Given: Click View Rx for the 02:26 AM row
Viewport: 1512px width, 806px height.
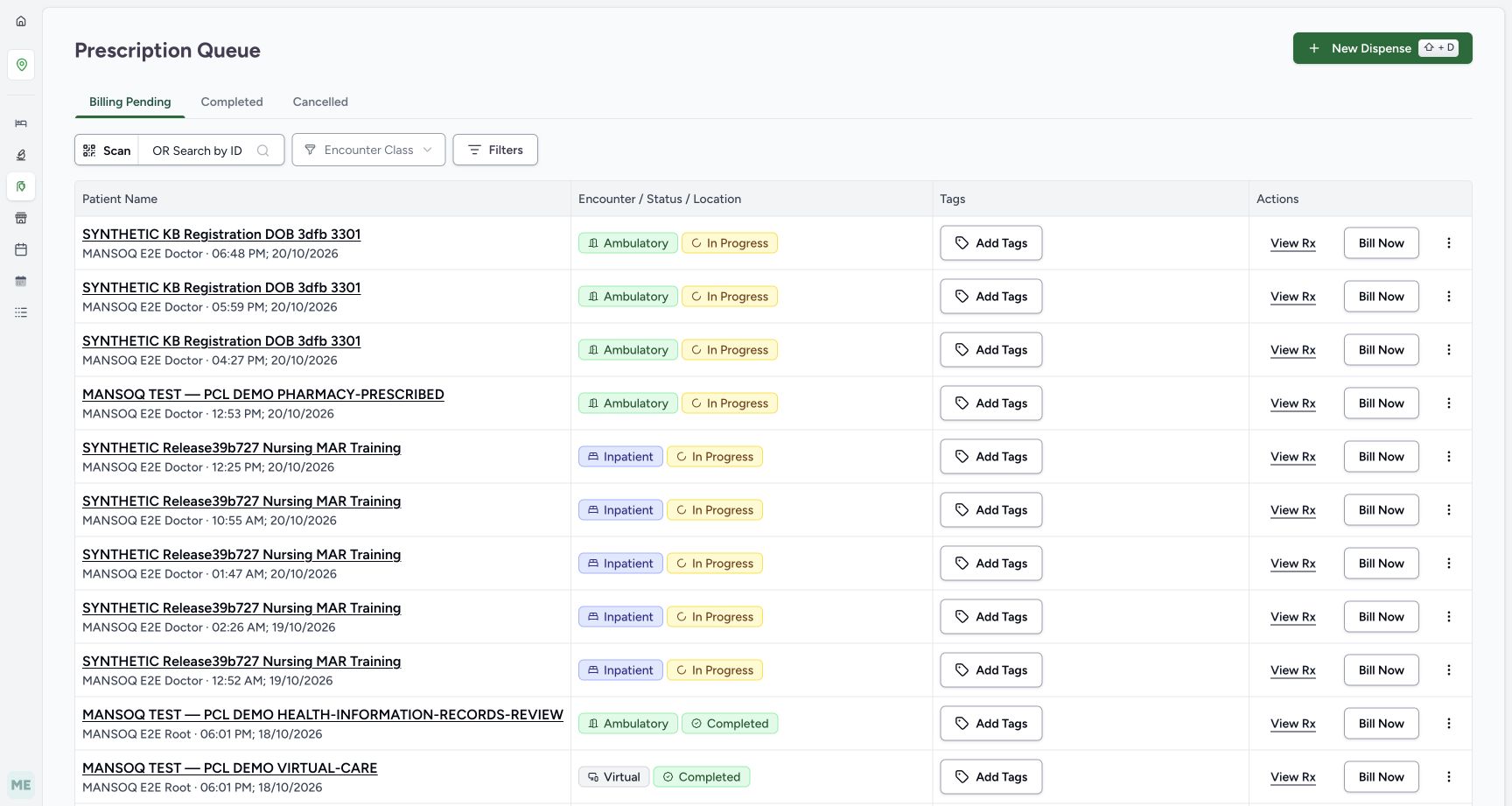Looking at the screenshot, I should (x=1293, y=617).
